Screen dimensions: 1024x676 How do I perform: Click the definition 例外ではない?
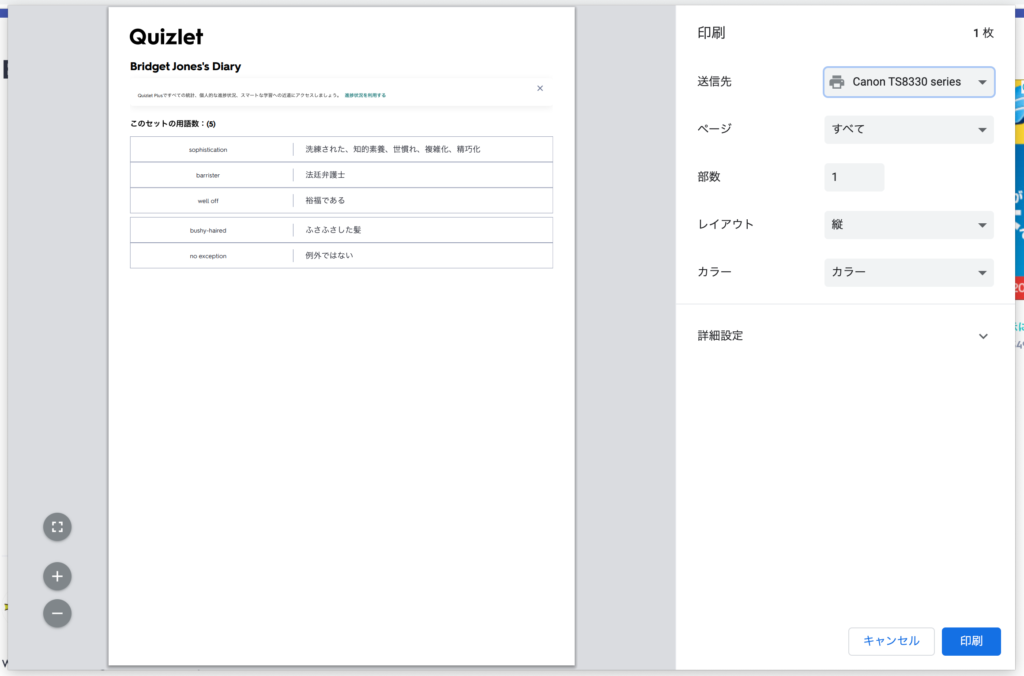(329, 255)
